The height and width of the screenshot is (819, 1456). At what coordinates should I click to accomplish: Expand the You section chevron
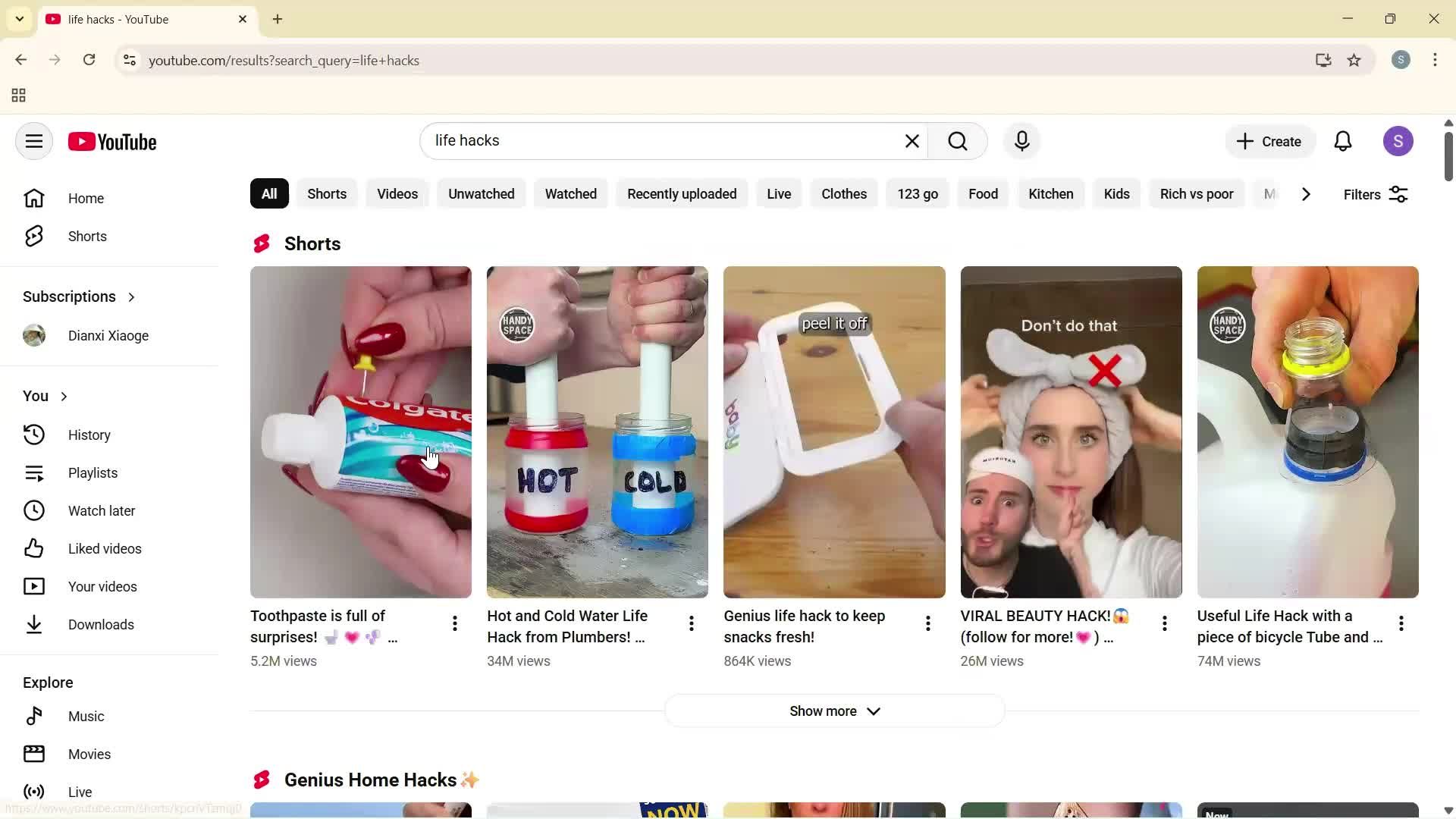64,395
